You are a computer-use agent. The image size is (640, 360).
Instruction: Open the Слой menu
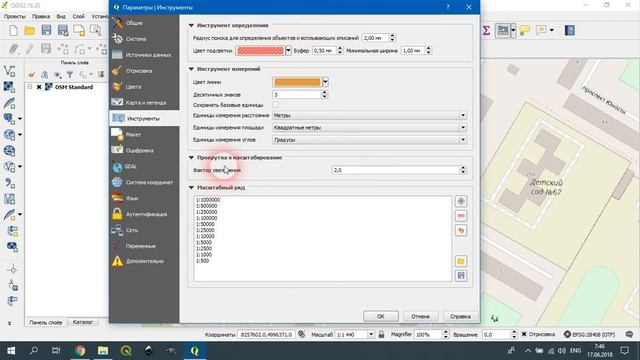(x=79, y=16)
